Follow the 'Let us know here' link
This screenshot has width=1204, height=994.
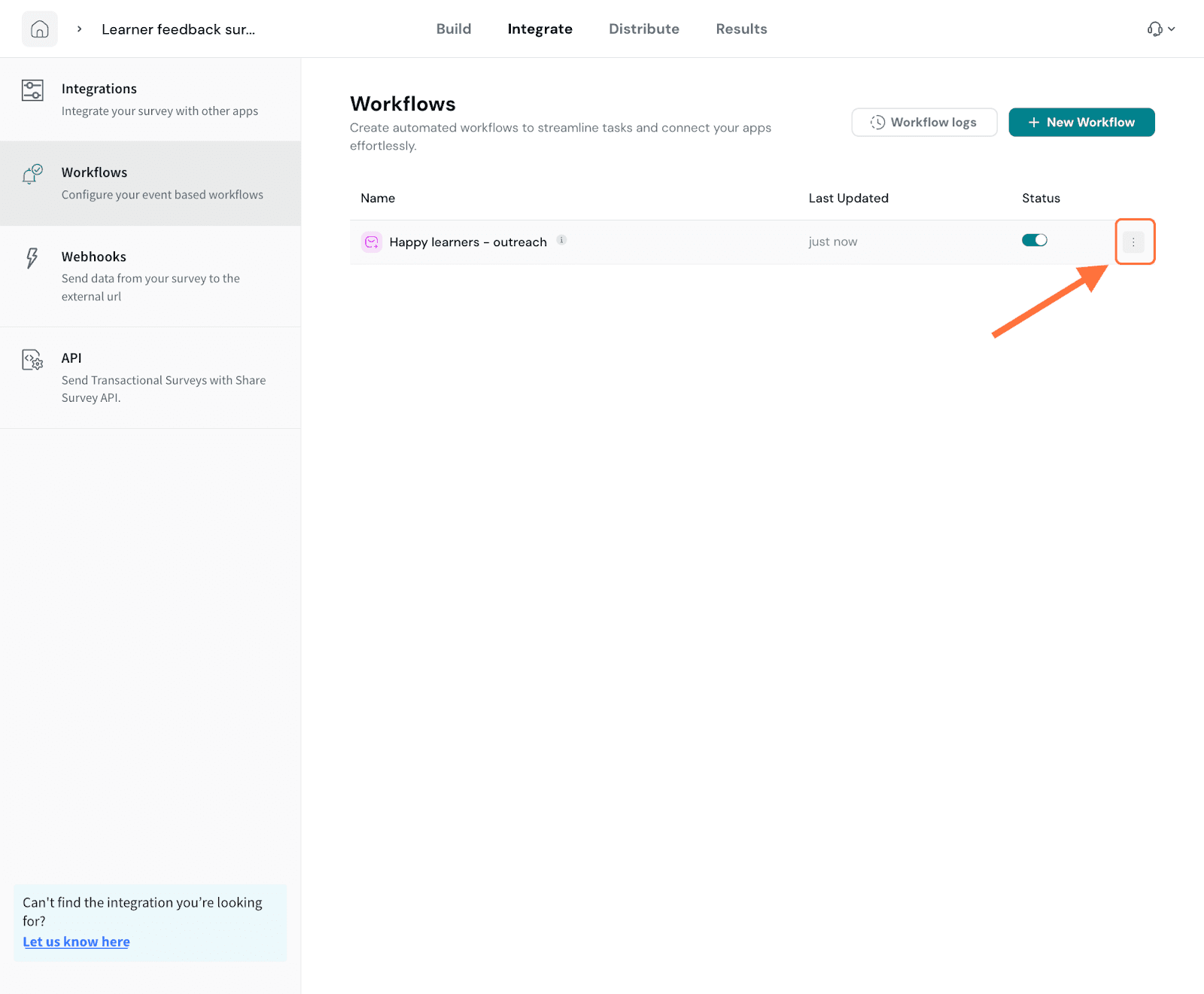76,941
